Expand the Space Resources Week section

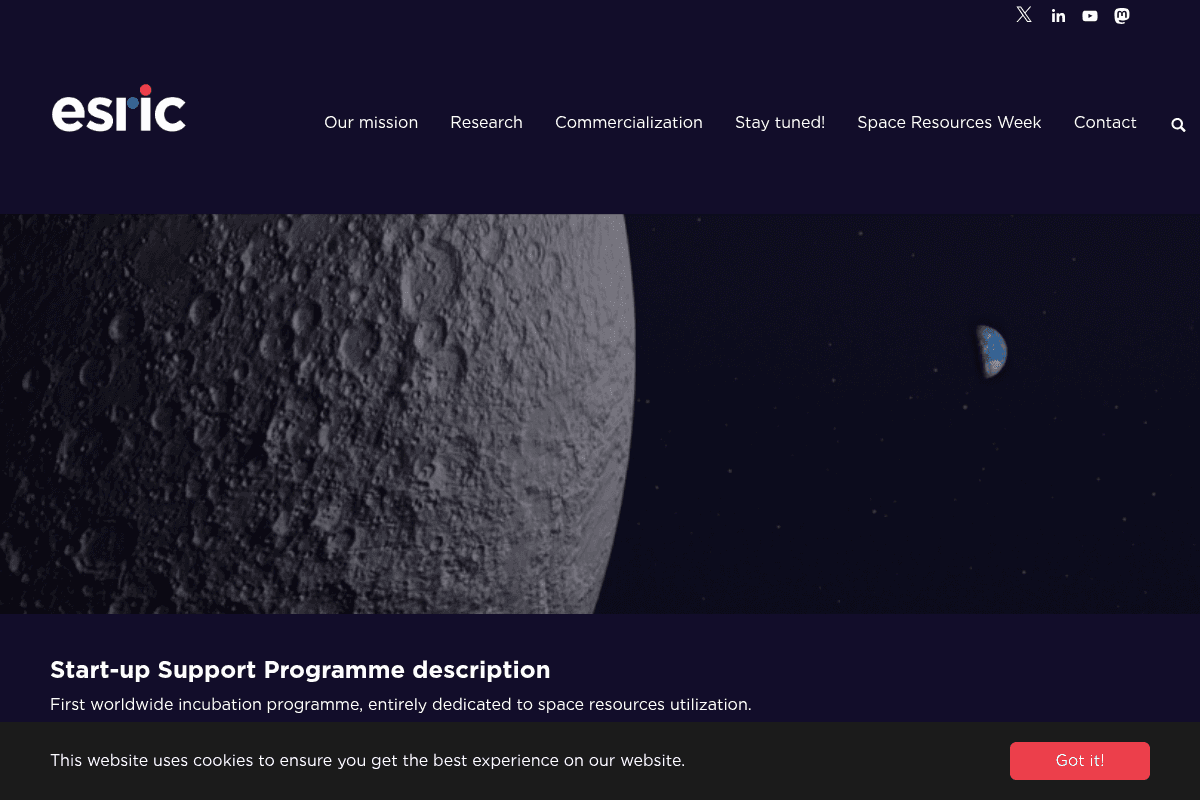pyautogui.click(x=948, y=122)
